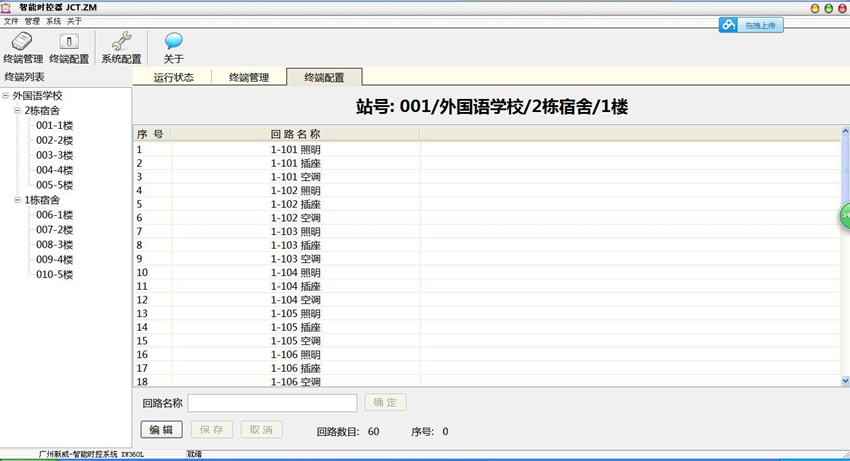
Task: Click the list scrollbar down arrow
Action: 844,380
